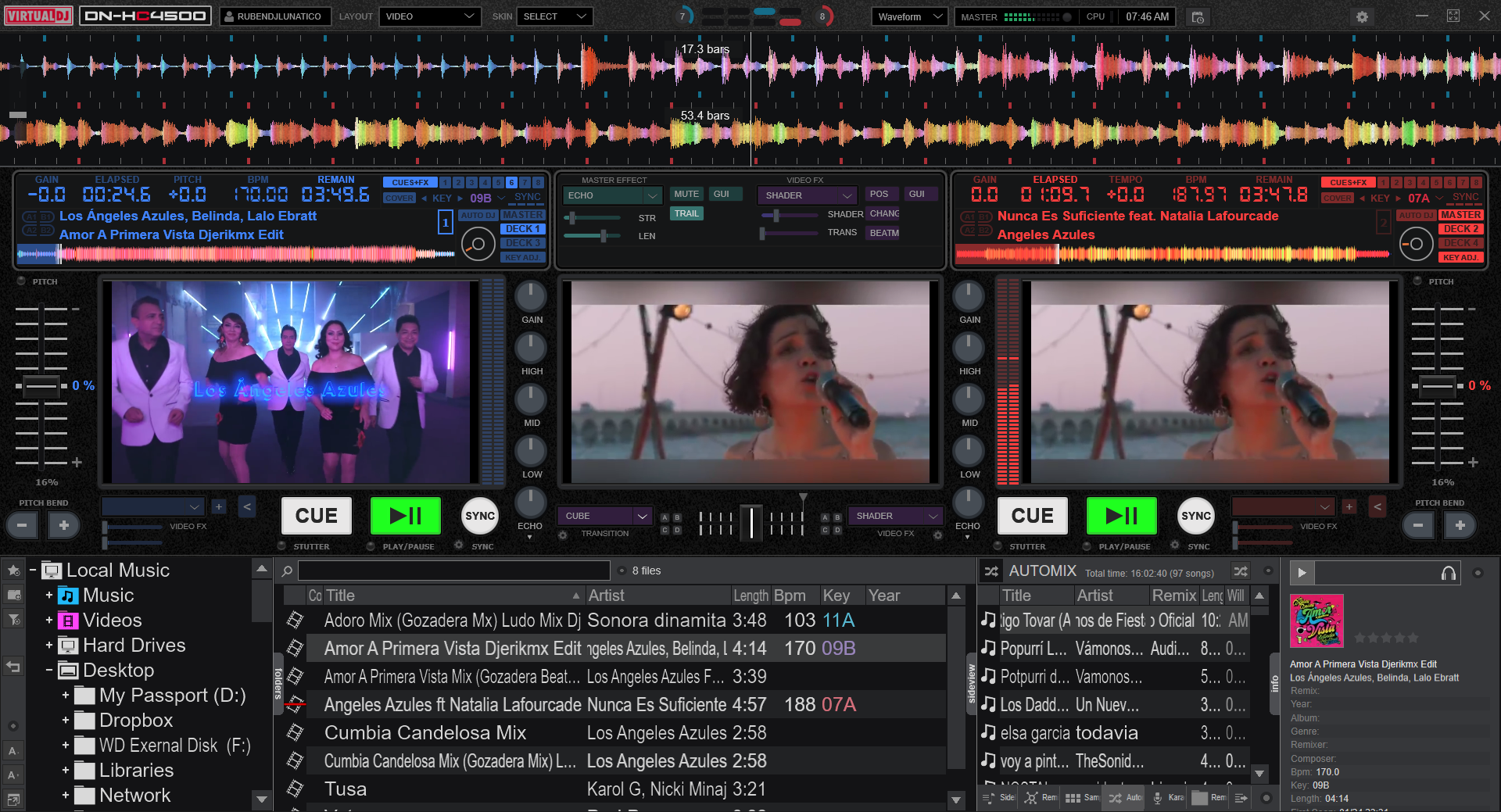1501x812 pixels.
Task: Open the vertical info tab
Action: 1274,683
